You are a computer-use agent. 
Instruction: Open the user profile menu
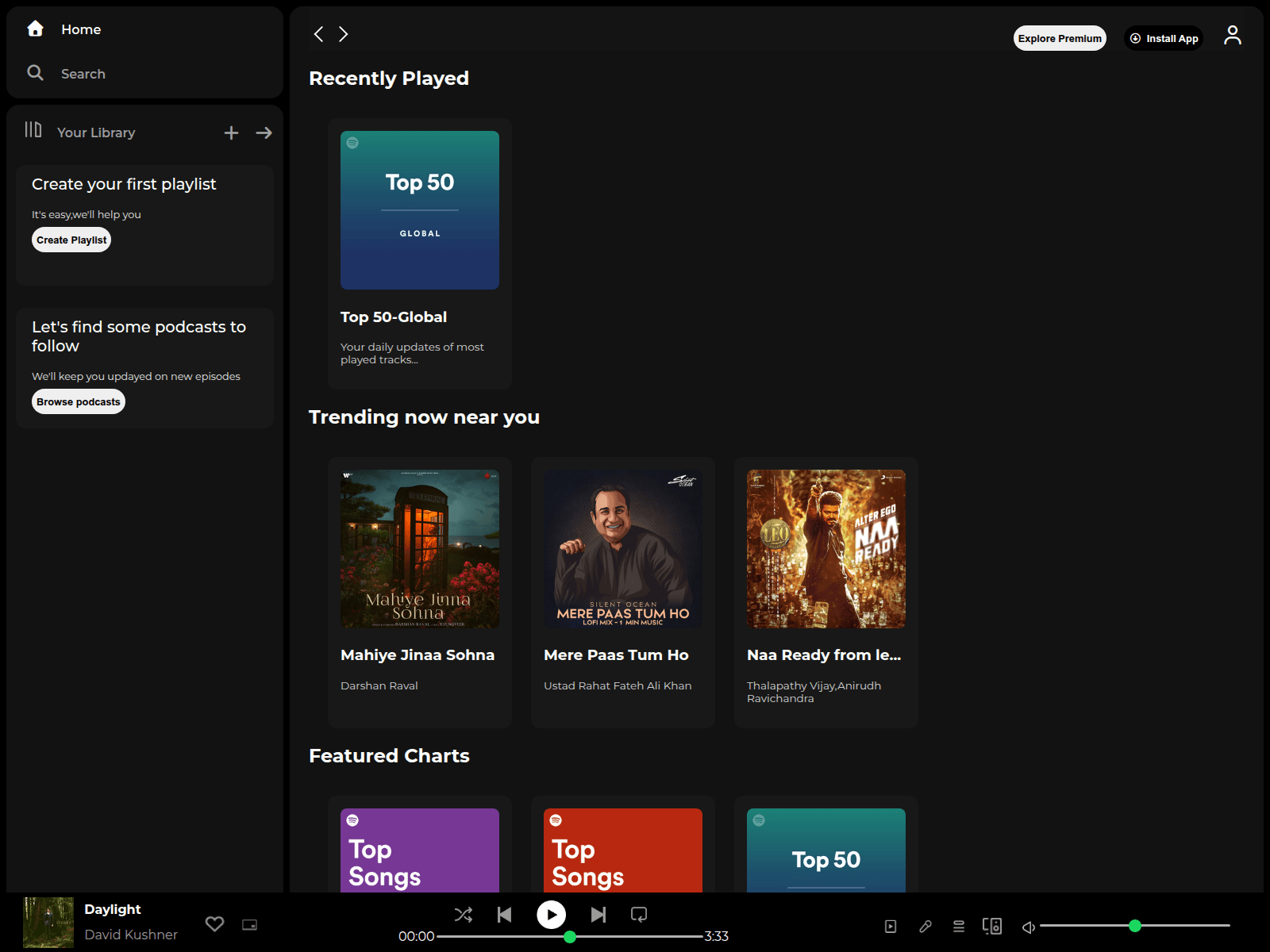pyautogui.click(x=1233, y=36)
